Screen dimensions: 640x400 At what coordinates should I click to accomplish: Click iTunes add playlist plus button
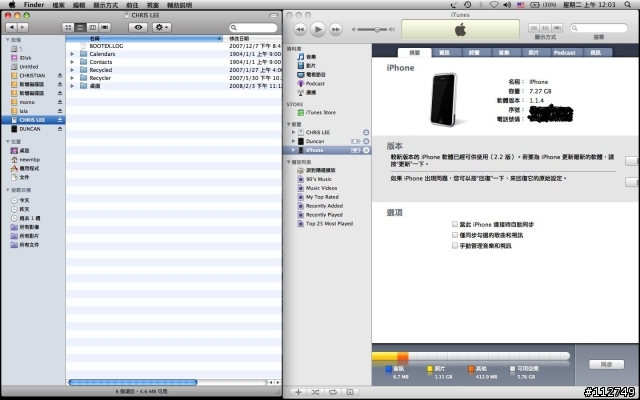point(298,392)
